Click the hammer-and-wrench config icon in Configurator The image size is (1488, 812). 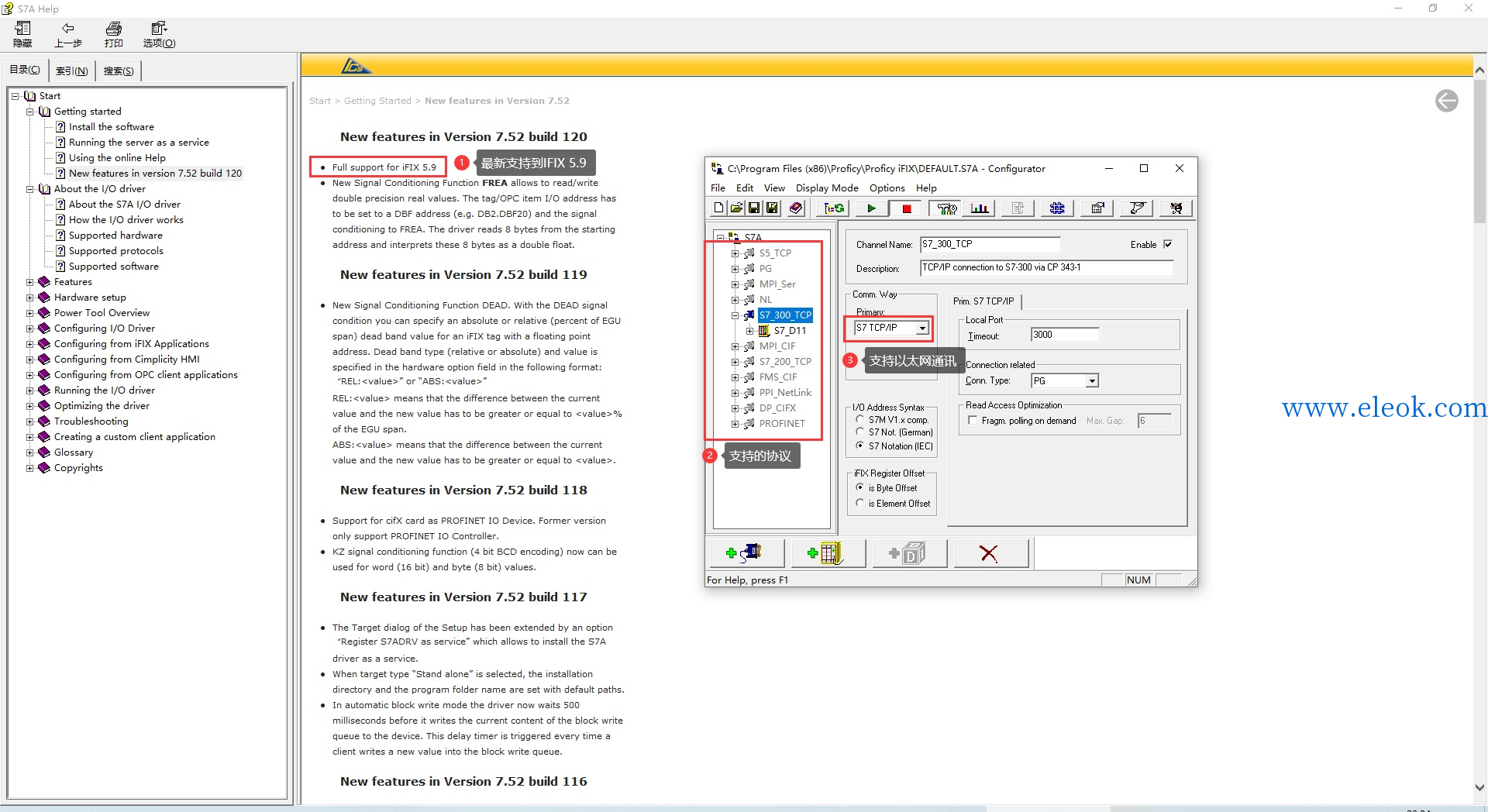[946, 208]
